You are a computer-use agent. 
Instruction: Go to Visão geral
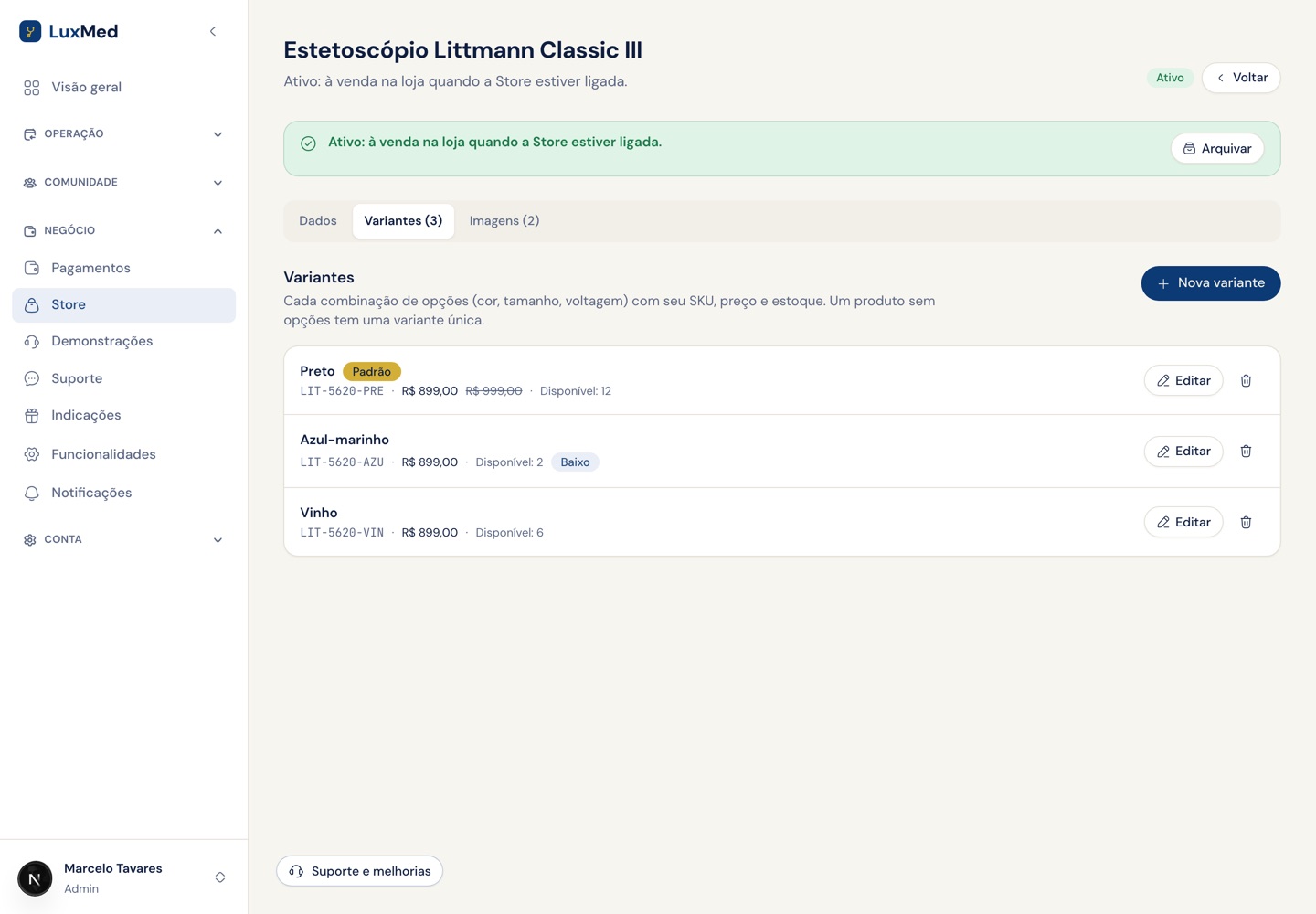(124, 88)
